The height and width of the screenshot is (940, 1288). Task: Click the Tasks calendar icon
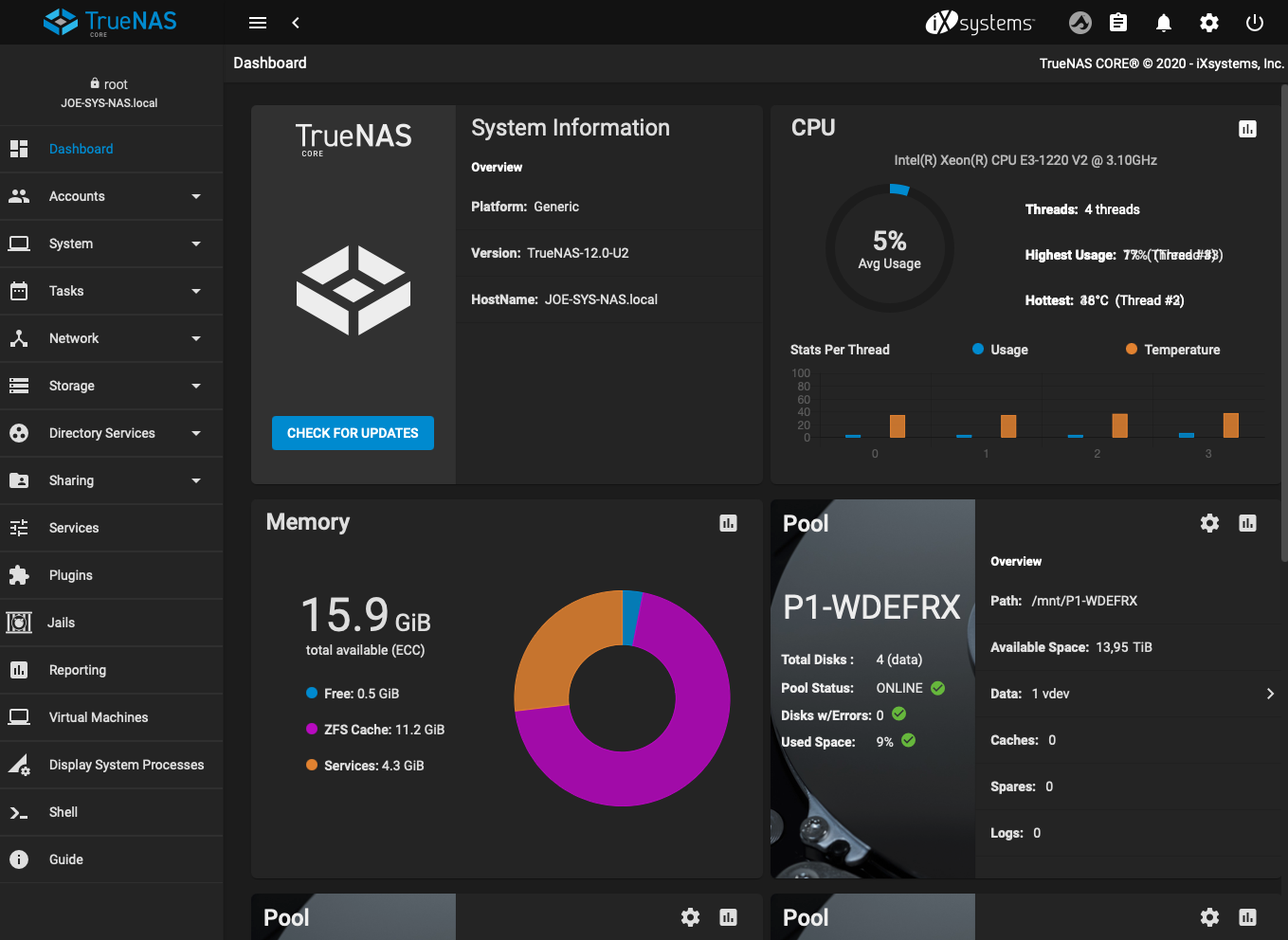tap(19, 291)
